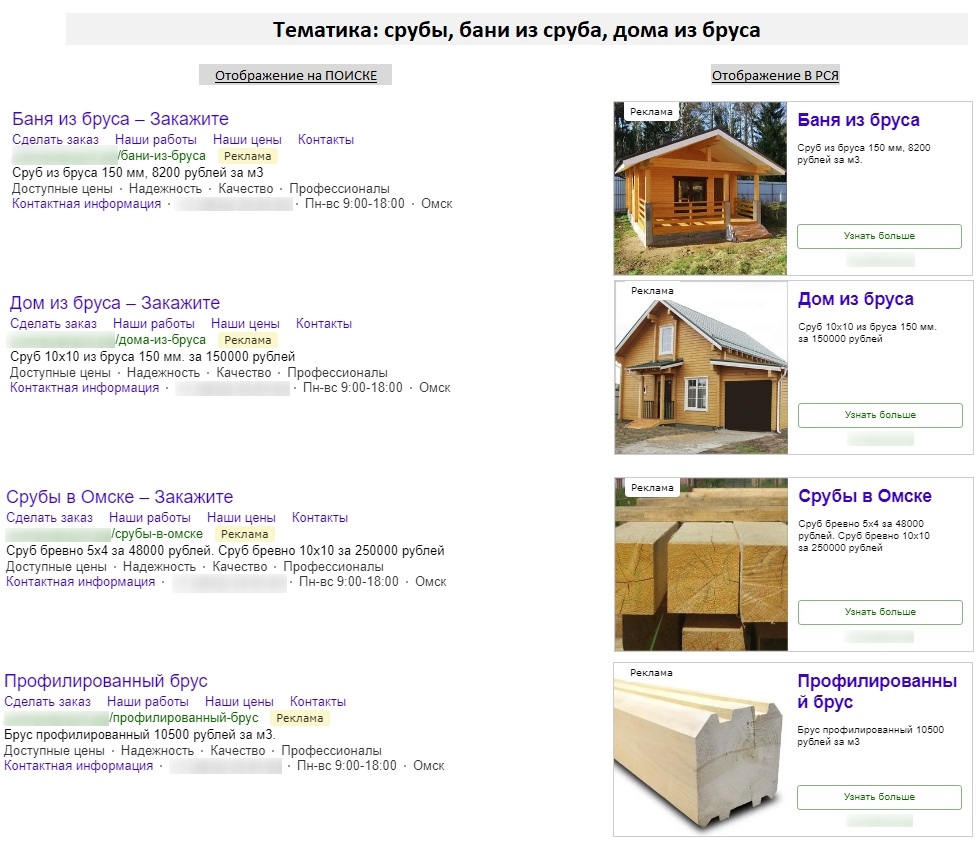Open 'Баня из бруса – Закажите' ad title
977x844 pixels.
[x=120, y=119]
